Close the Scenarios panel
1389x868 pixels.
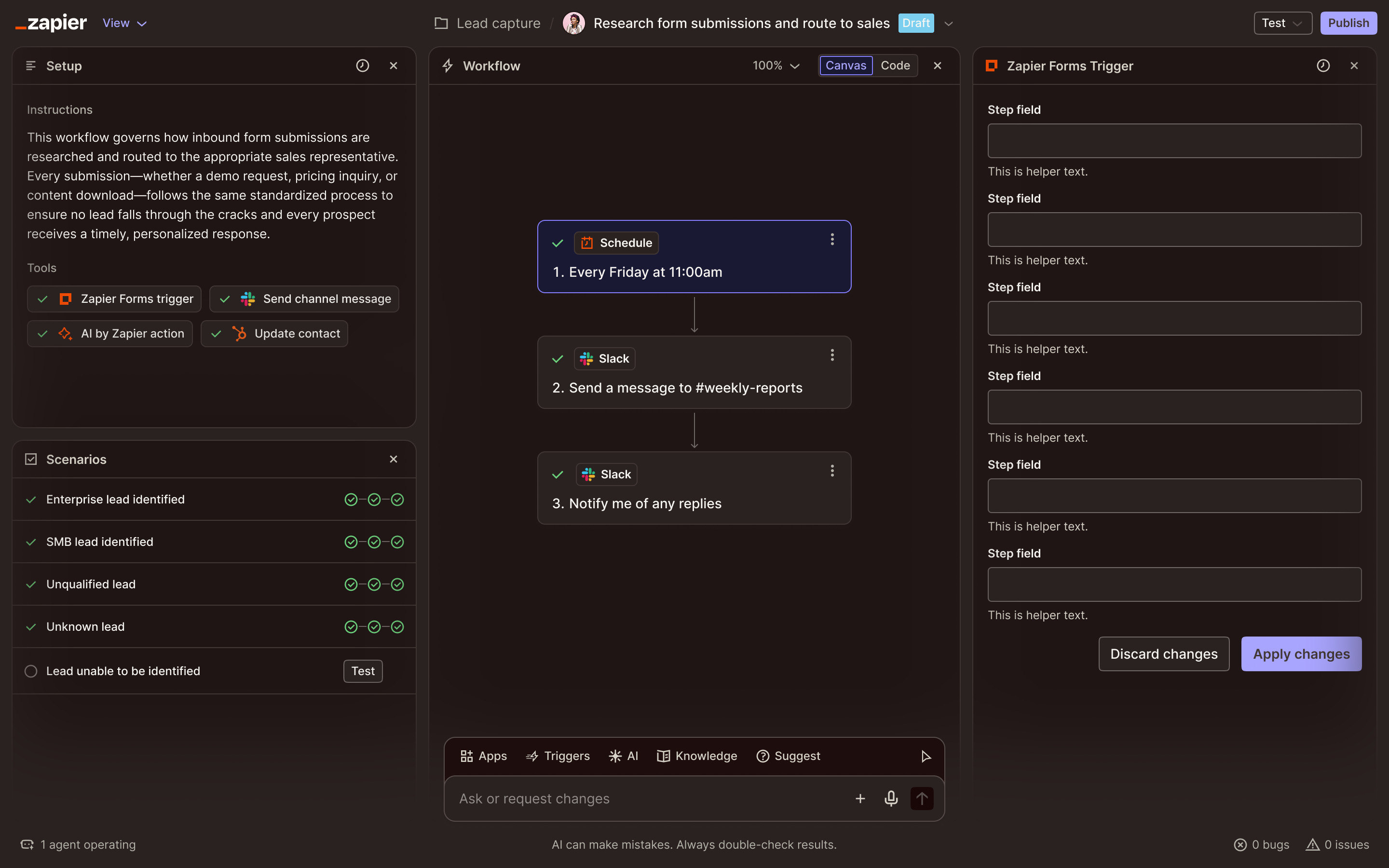click(x=393, y=459)
